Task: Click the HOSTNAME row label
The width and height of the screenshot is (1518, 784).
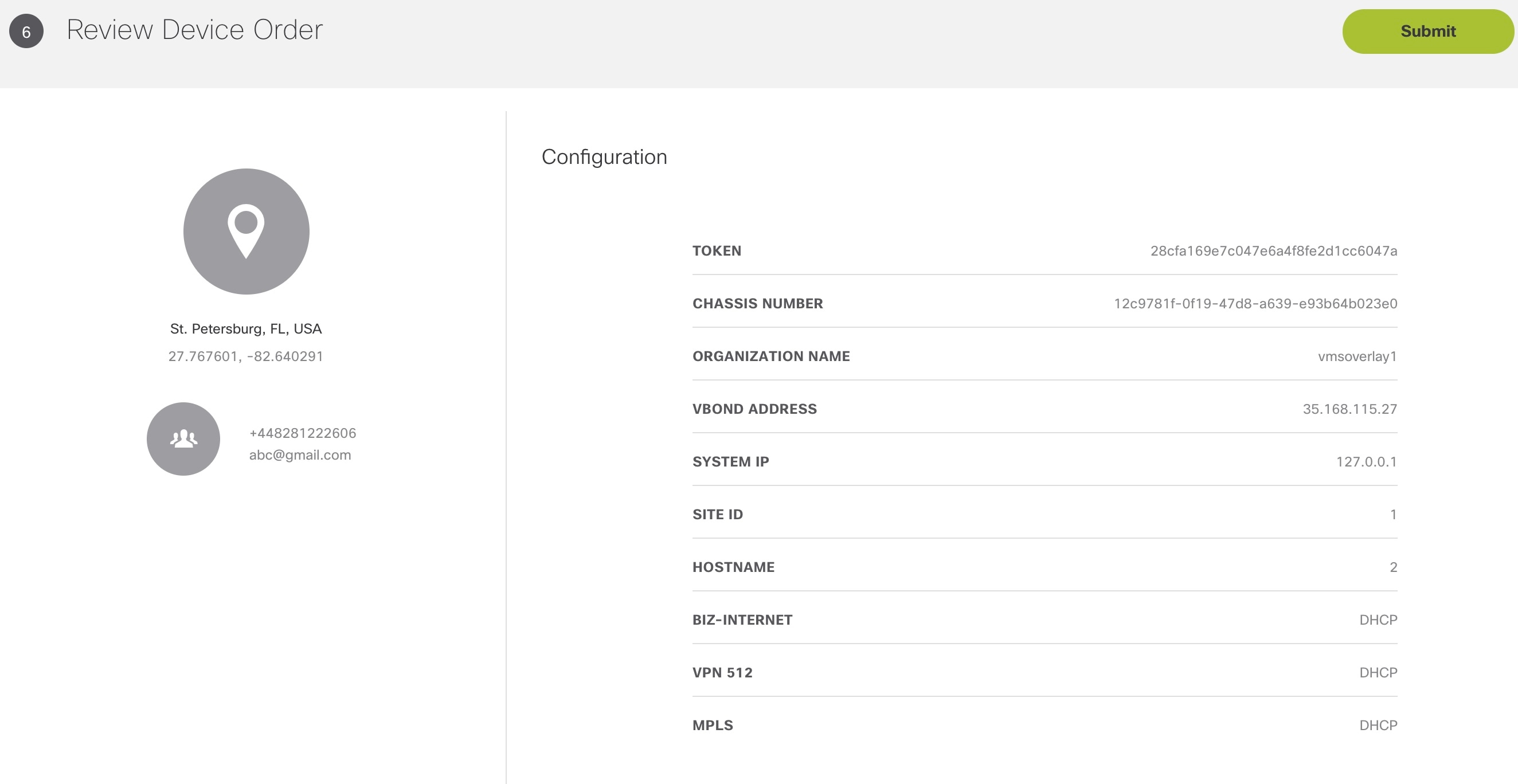Action: tap(733, 567)
